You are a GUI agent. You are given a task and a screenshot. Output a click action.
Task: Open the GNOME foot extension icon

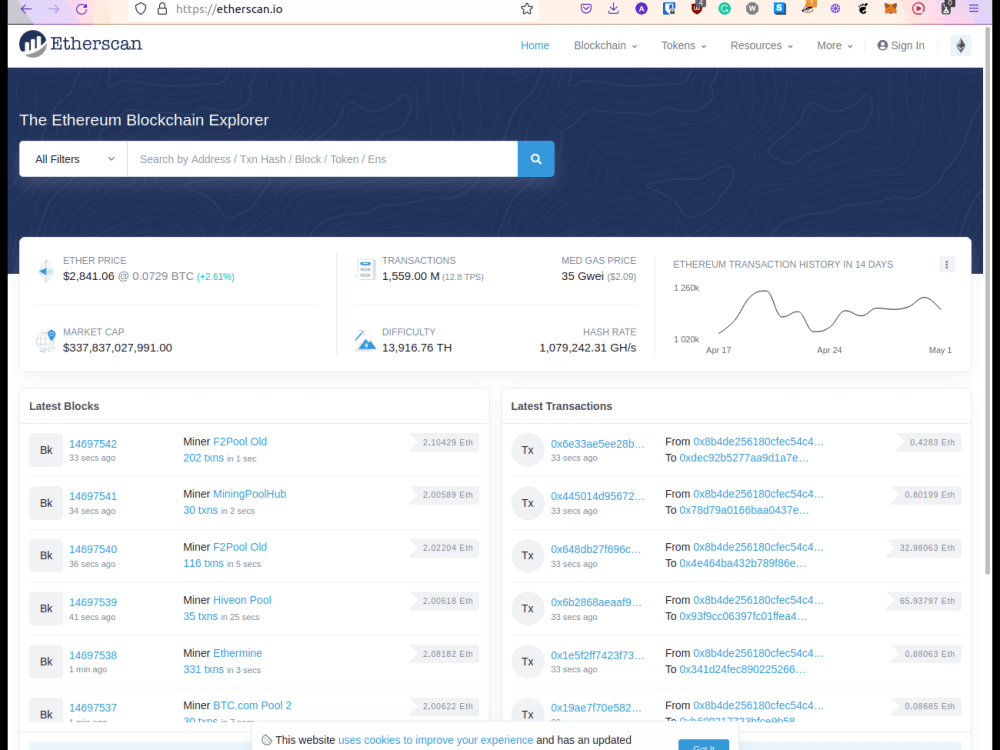click(863, 9)
